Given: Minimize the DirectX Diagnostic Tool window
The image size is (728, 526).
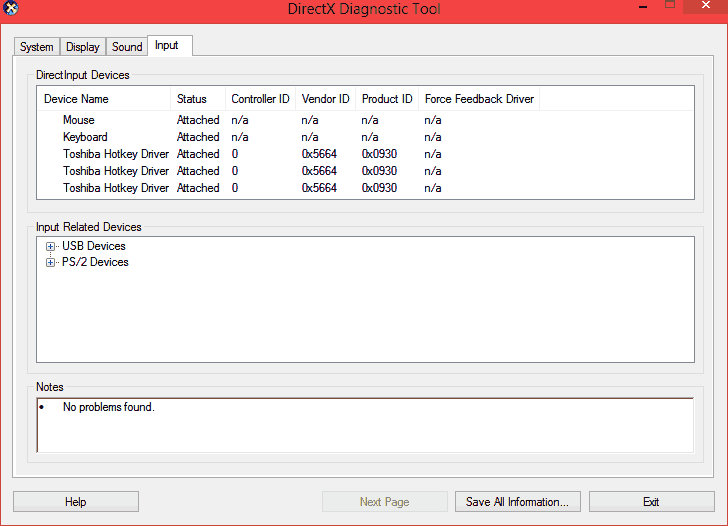Looking at the screenshot, I should (x=643, y=6).
